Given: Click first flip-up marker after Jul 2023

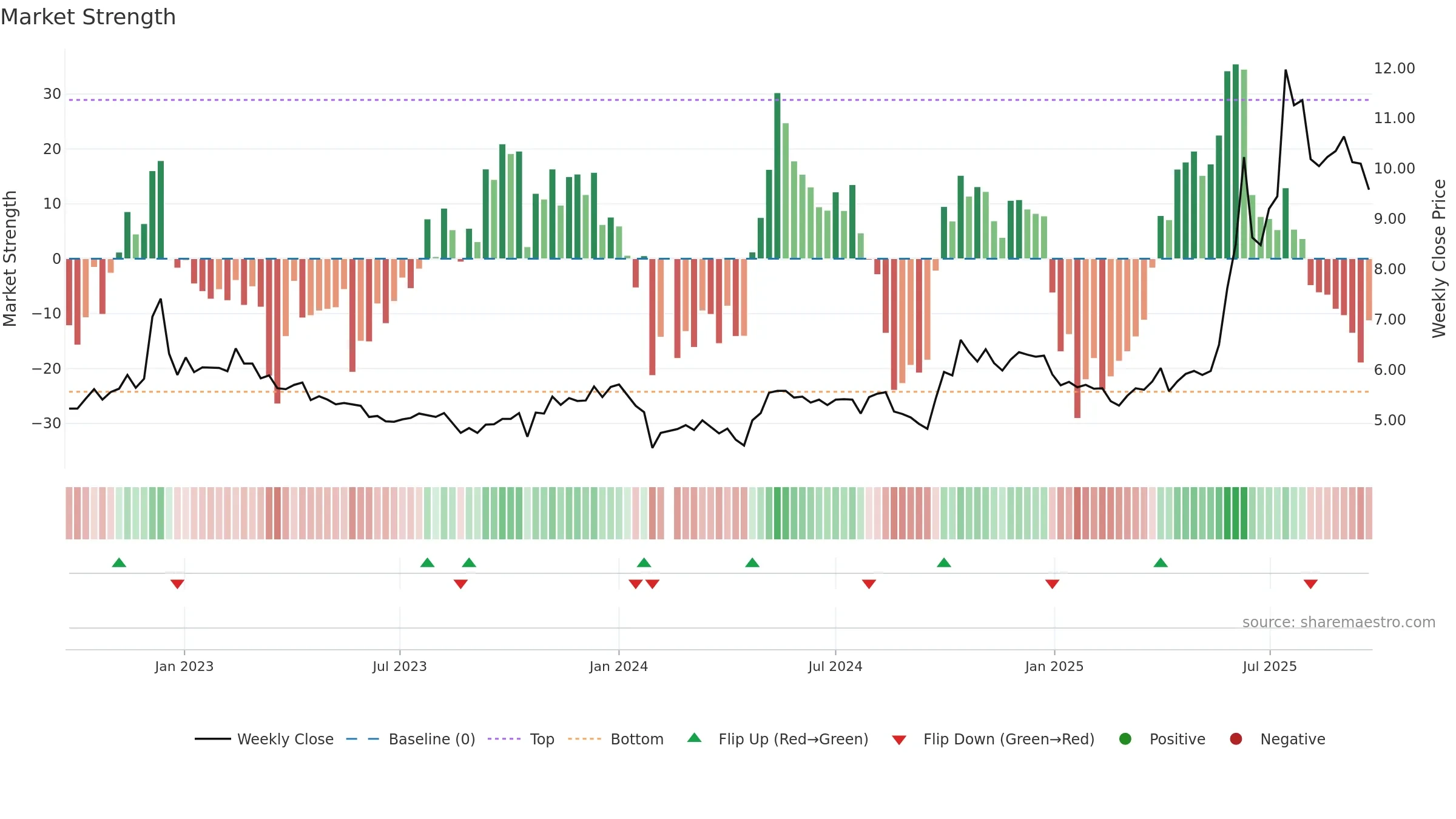Looking at the screenshot, I should [427, 562].
